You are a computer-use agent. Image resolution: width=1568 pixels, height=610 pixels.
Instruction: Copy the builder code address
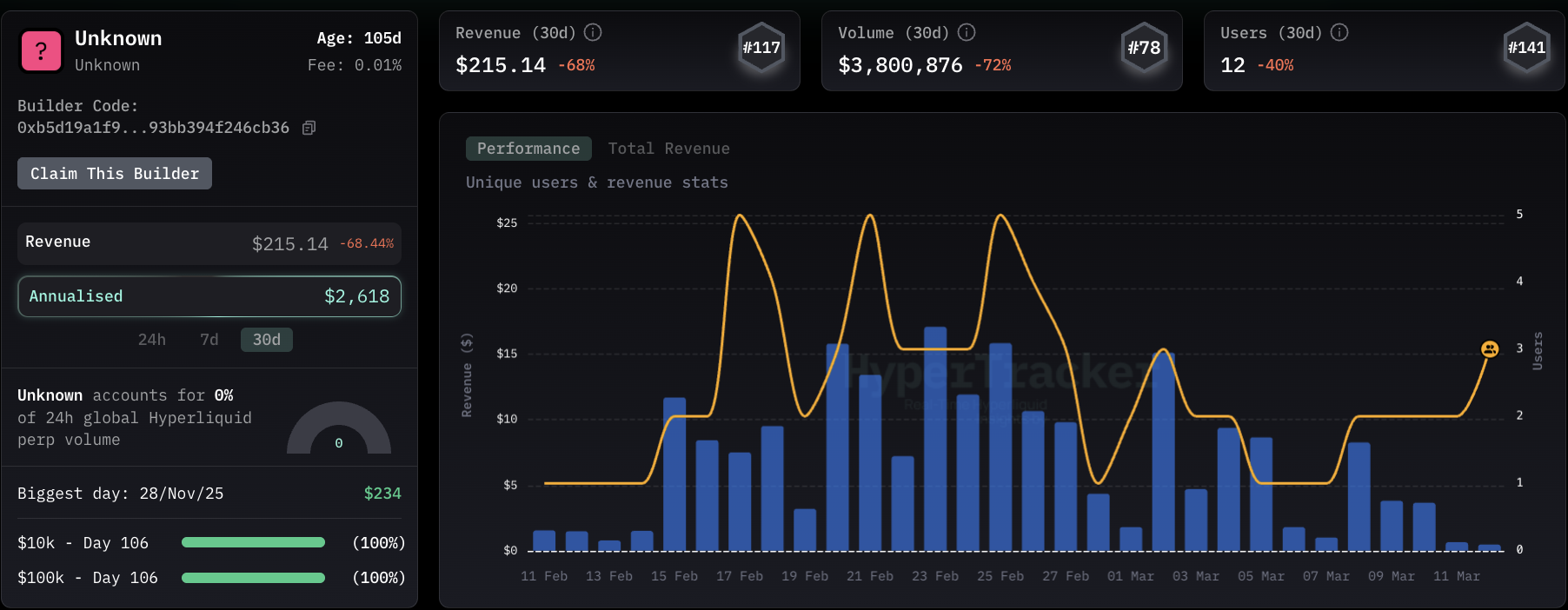tap(309, 128)
